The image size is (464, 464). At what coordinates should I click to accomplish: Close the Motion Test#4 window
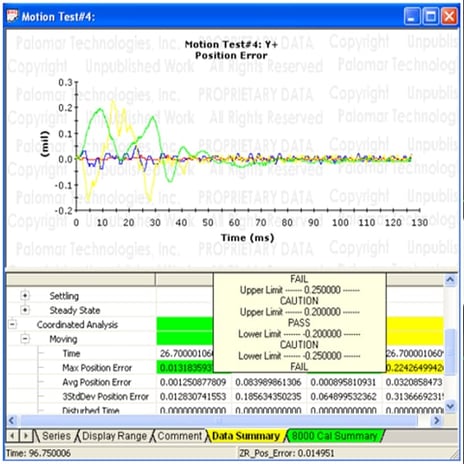click(449, 16)
